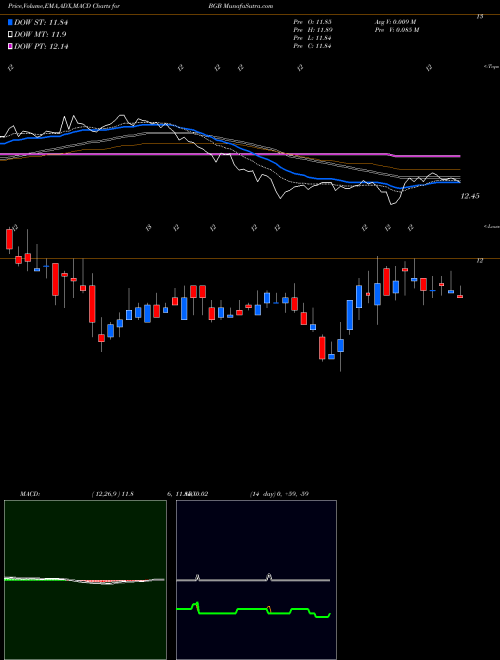
Task: Click the white DOW MT legend swatch
Action: 10,34
